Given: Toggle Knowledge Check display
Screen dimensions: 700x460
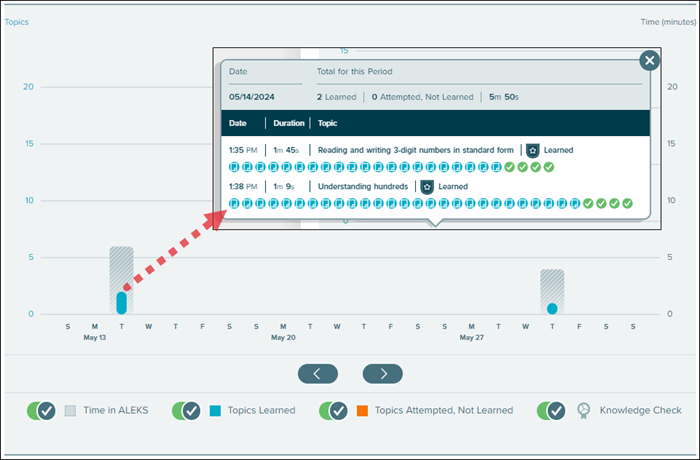Looking at the screenshot, I should [x=552, y=410].
